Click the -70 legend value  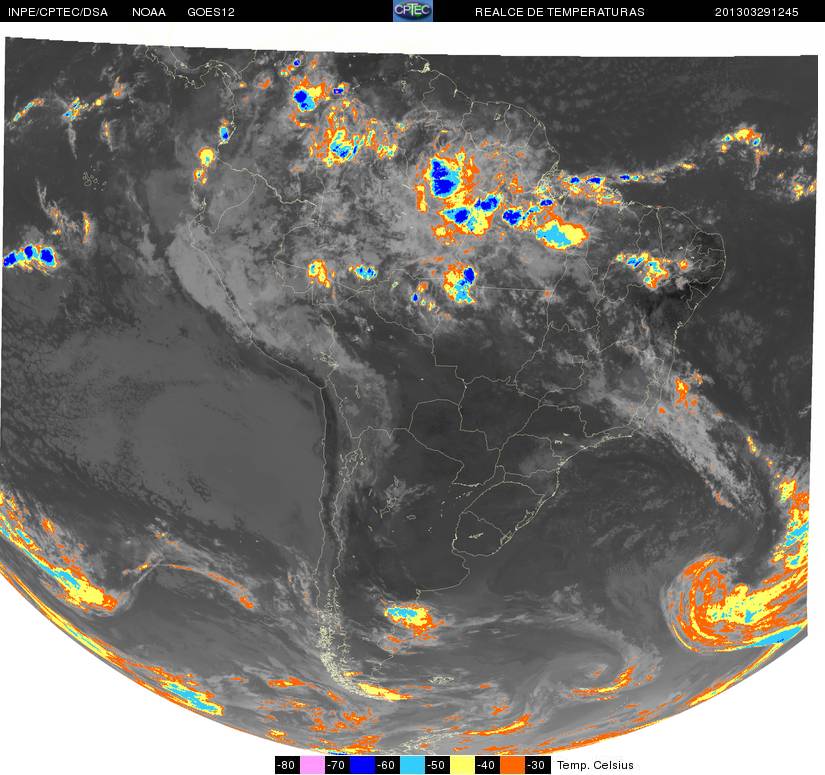pyautogui.click(x=337, y=765)
